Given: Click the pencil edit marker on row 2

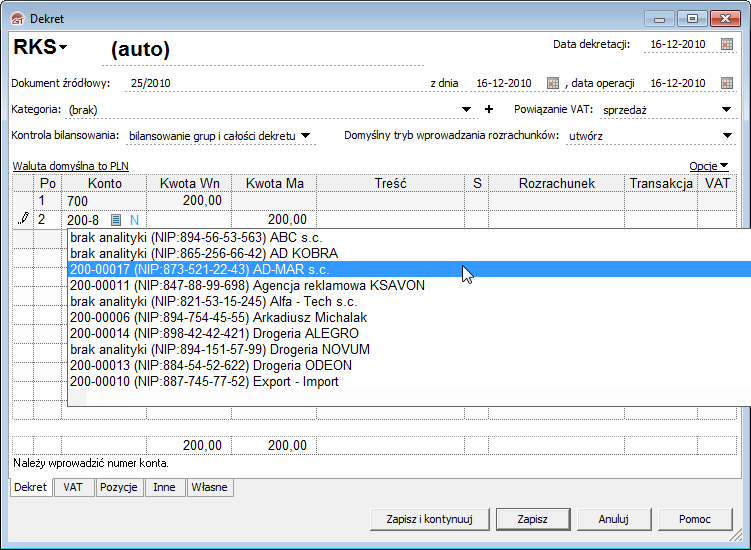Looking at the screenshot, I should coord(23,219).
